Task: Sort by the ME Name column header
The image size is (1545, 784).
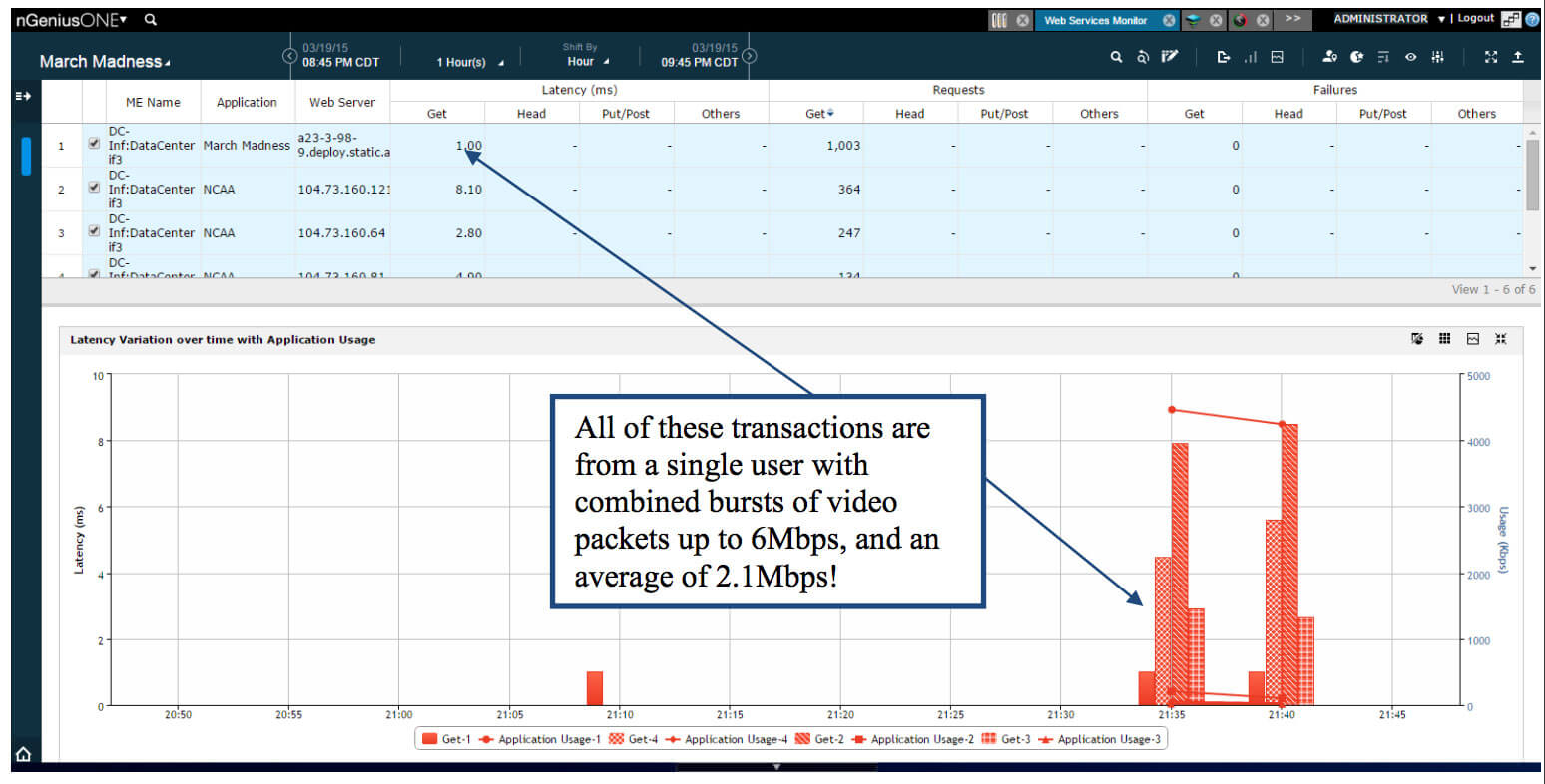Action: 153,102
